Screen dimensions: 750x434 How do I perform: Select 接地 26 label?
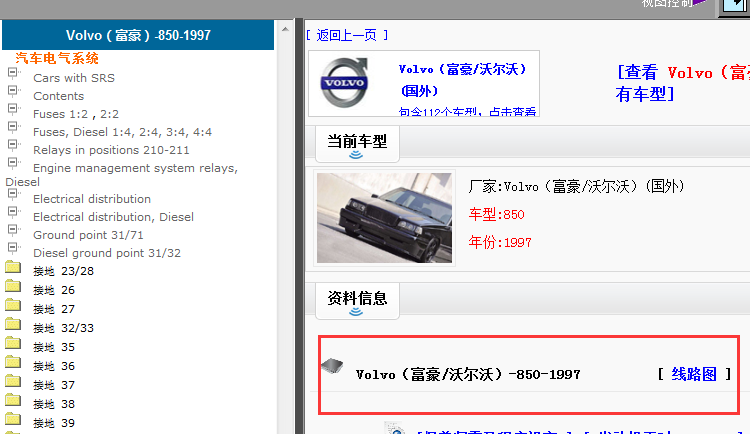tap(54, 290)
